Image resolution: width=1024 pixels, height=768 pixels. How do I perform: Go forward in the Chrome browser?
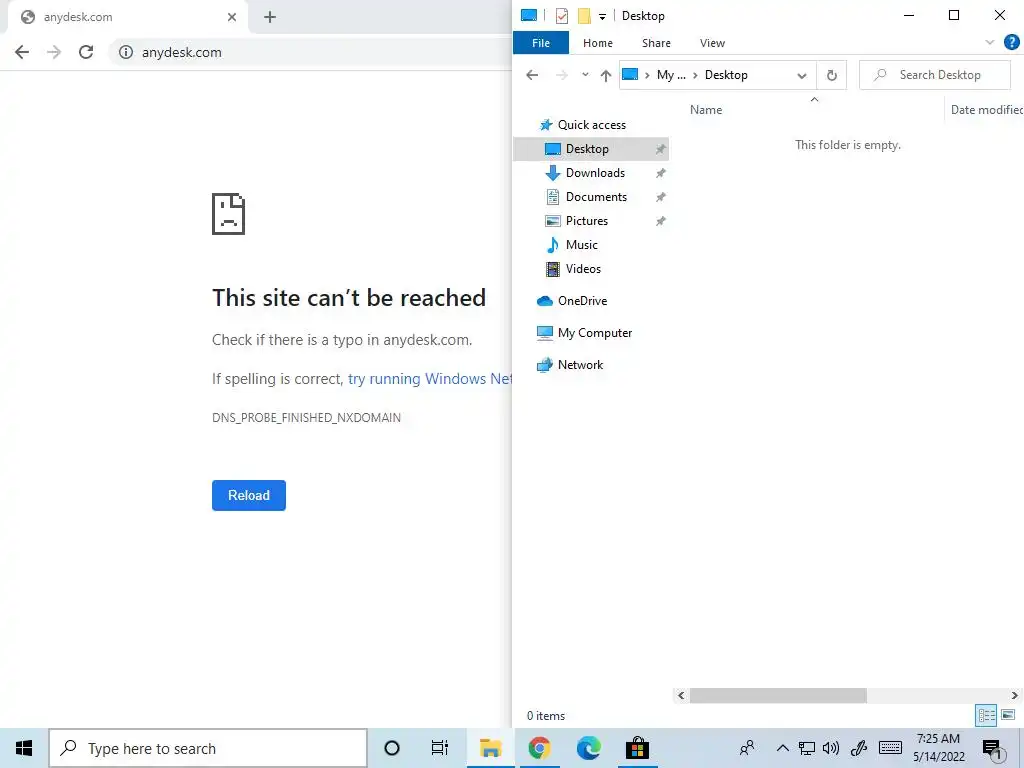54,52
